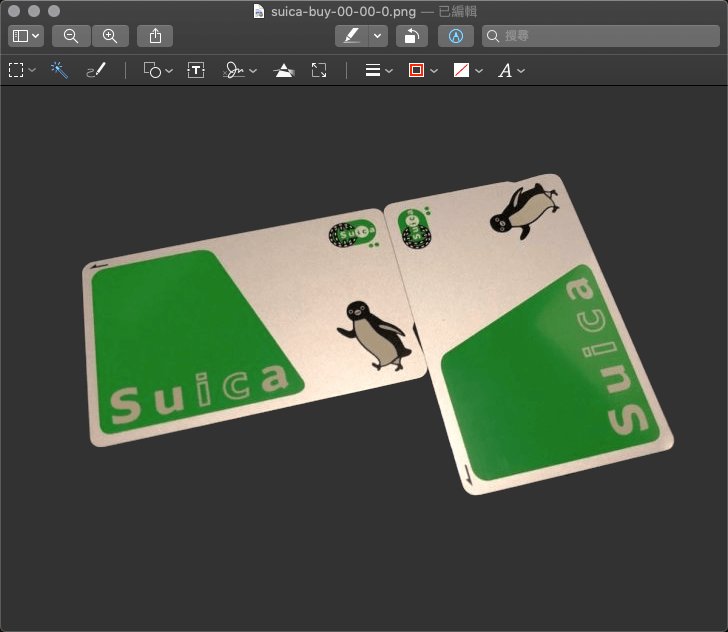Image resolution: width=728 pixels, height=632 pixels.
Task: Click the zoom in magnifier icon
Action: 110,36
